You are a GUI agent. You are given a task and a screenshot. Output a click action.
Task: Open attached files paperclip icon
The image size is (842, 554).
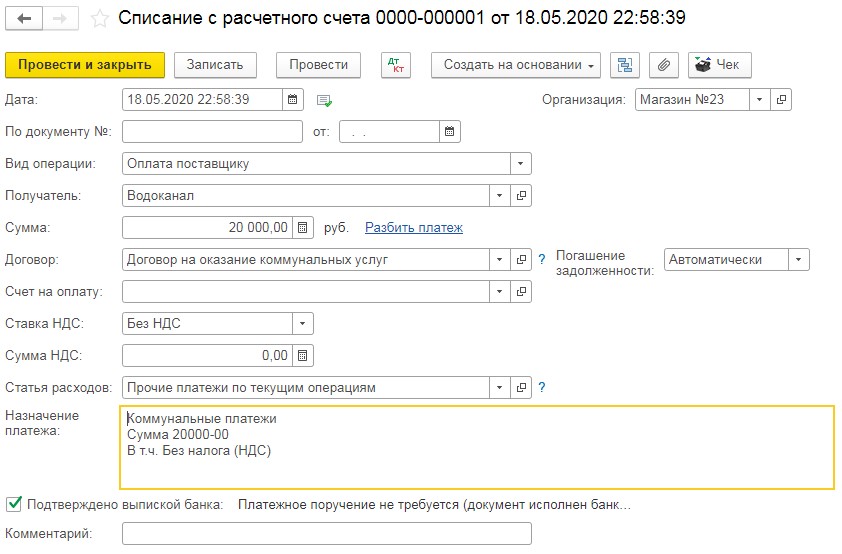pos(662,65)
